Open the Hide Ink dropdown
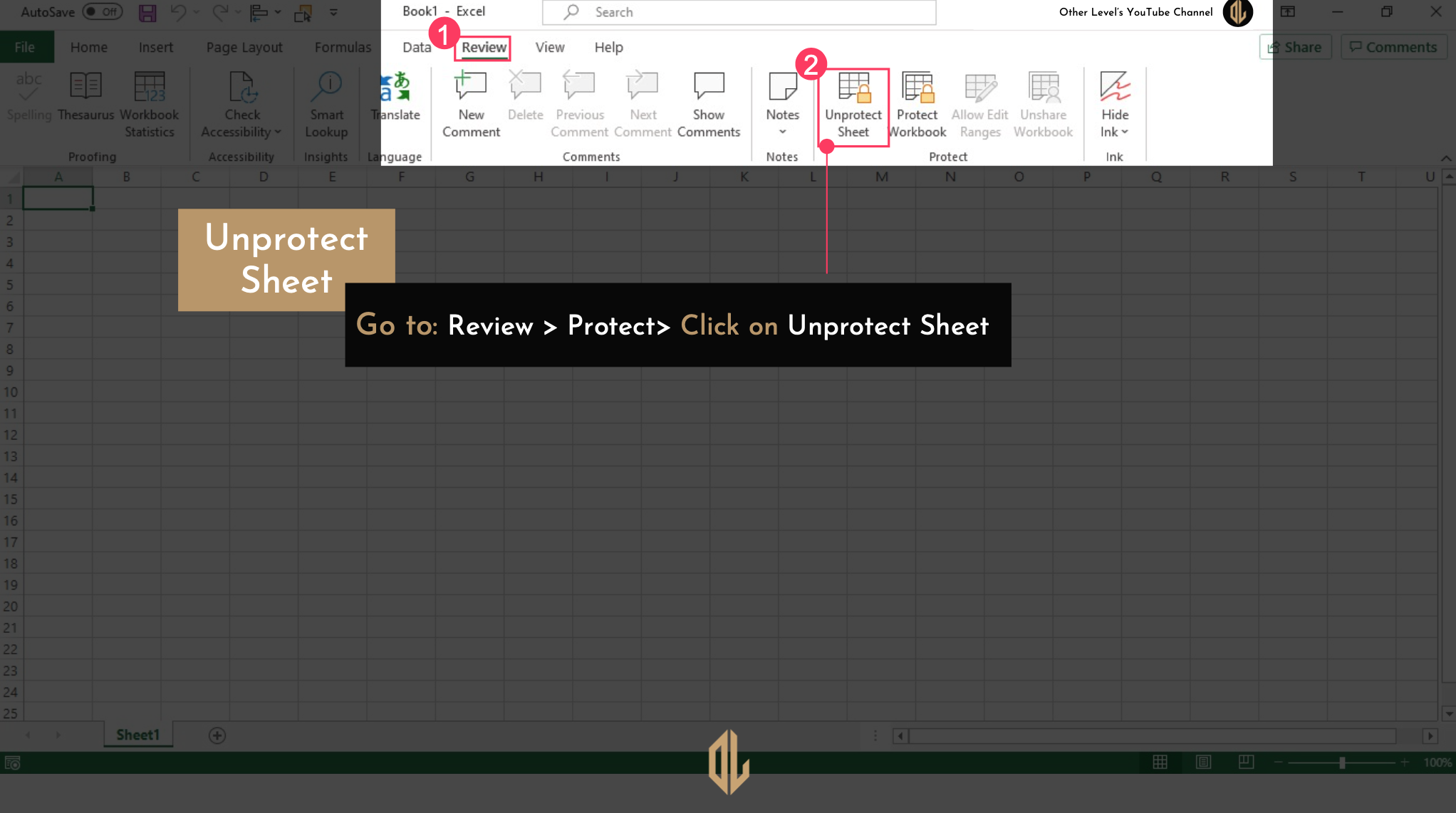 [1115, 104]
